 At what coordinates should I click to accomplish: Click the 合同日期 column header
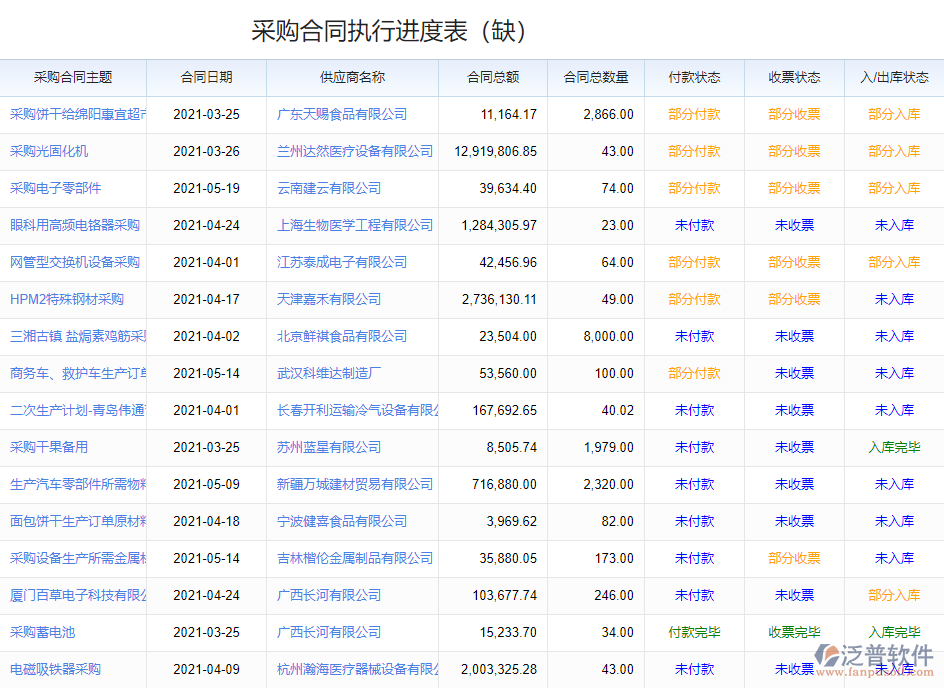tap(206, 77)
